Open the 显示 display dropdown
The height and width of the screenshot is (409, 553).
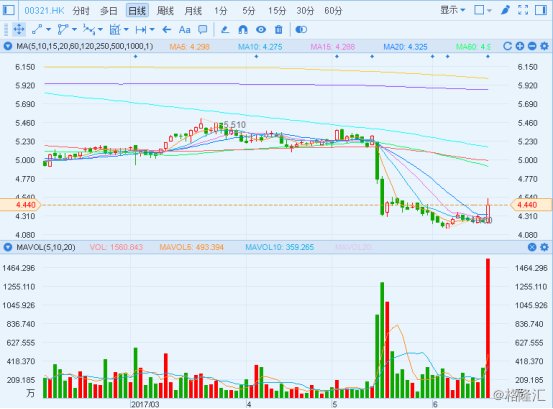452,10
